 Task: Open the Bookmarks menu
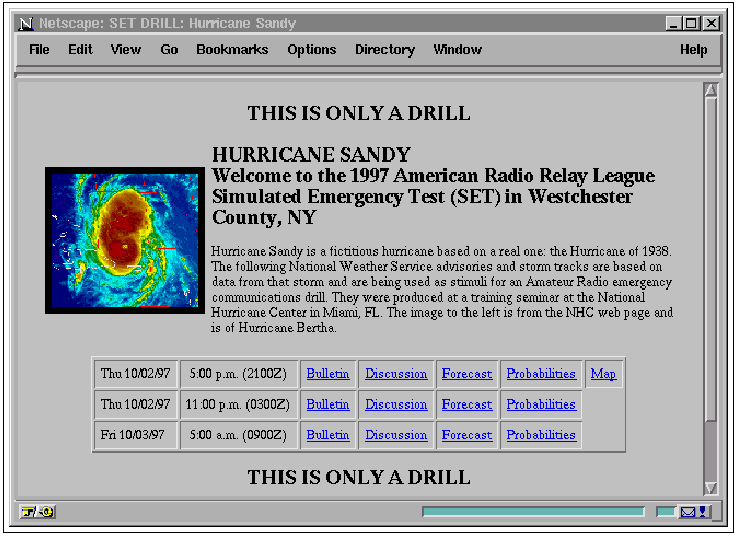[232, 49]
